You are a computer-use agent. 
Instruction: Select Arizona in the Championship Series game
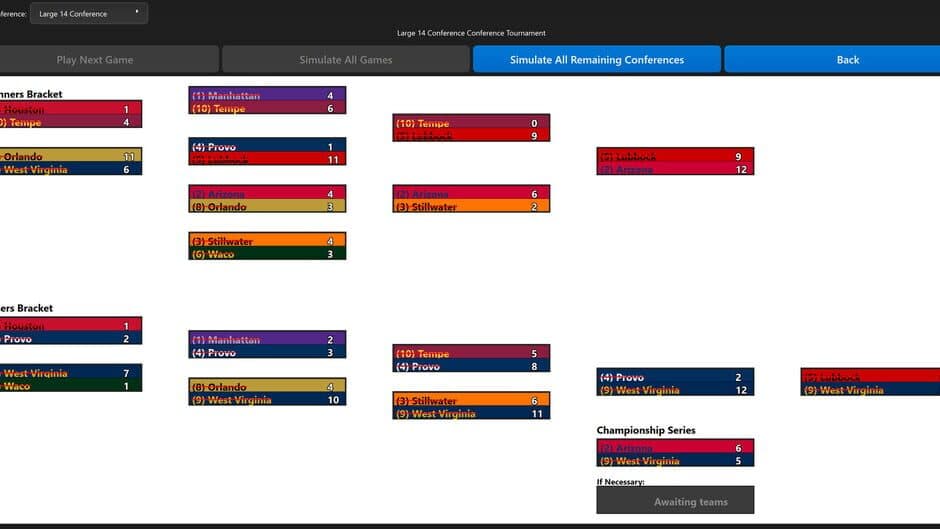tap(675, 448)
